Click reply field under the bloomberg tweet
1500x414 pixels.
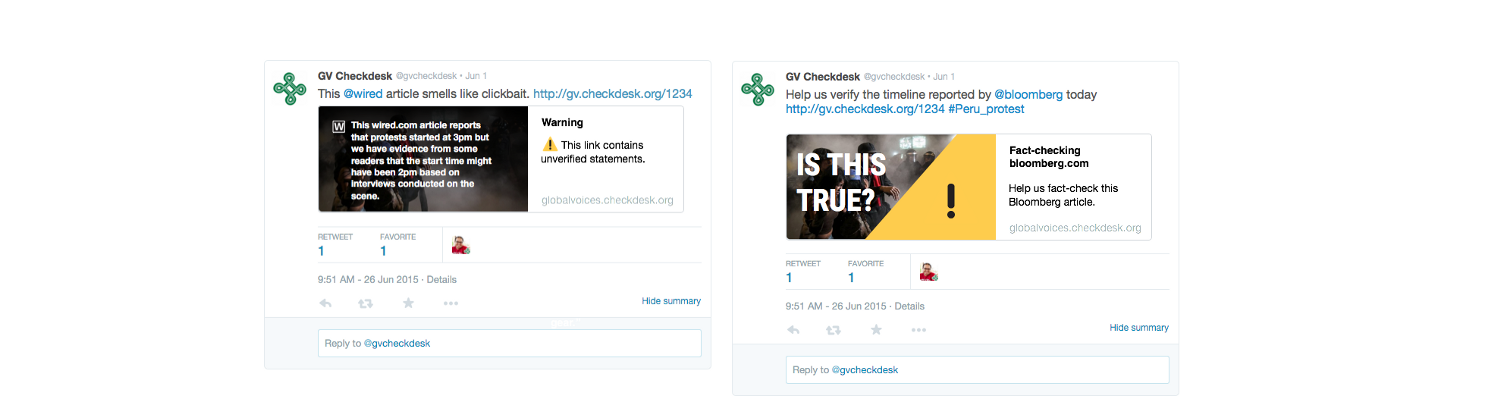coord(978,370)
